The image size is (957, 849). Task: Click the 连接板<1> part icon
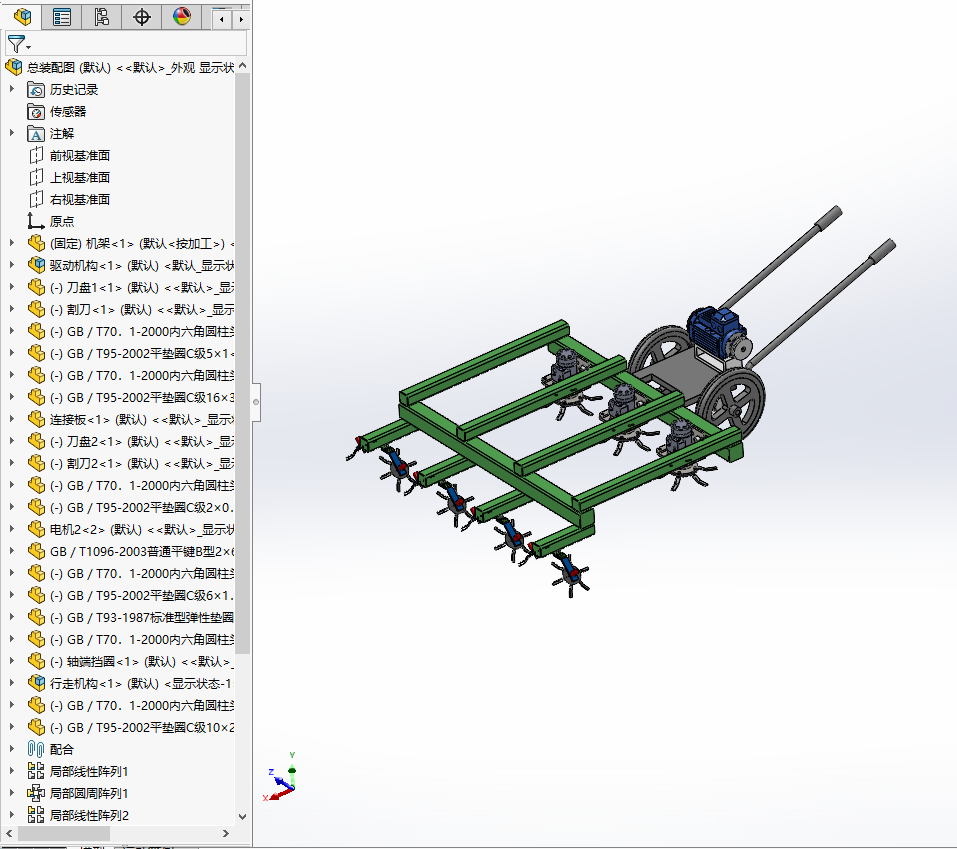coord(37,419)
